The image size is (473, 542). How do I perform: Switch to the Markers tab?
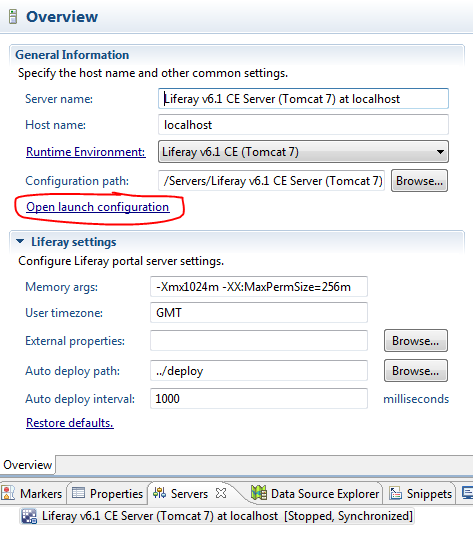coord(34,494)
